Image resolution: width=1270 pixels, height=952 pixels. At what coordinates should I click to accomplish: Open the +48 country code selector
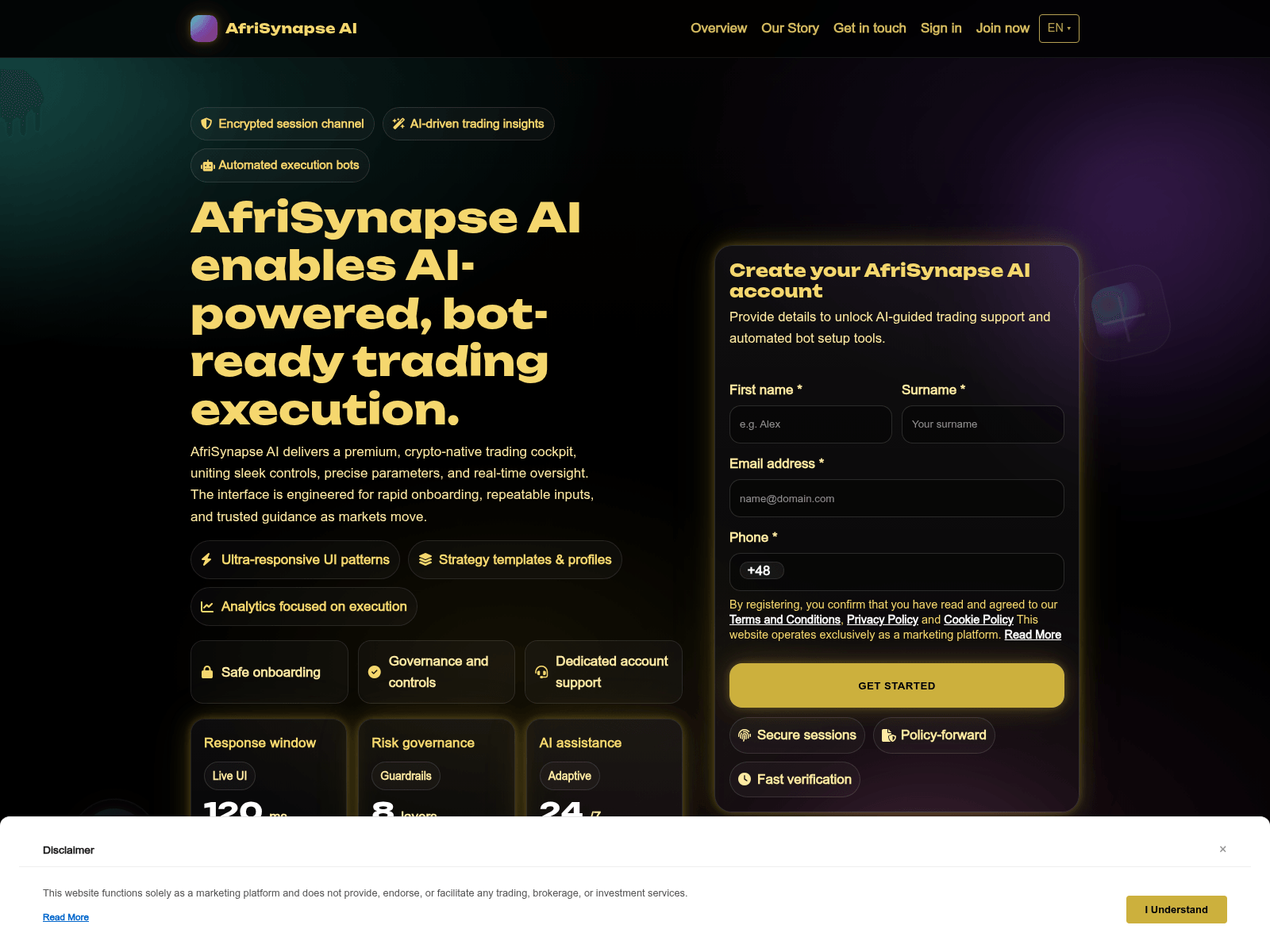(761, 570)
